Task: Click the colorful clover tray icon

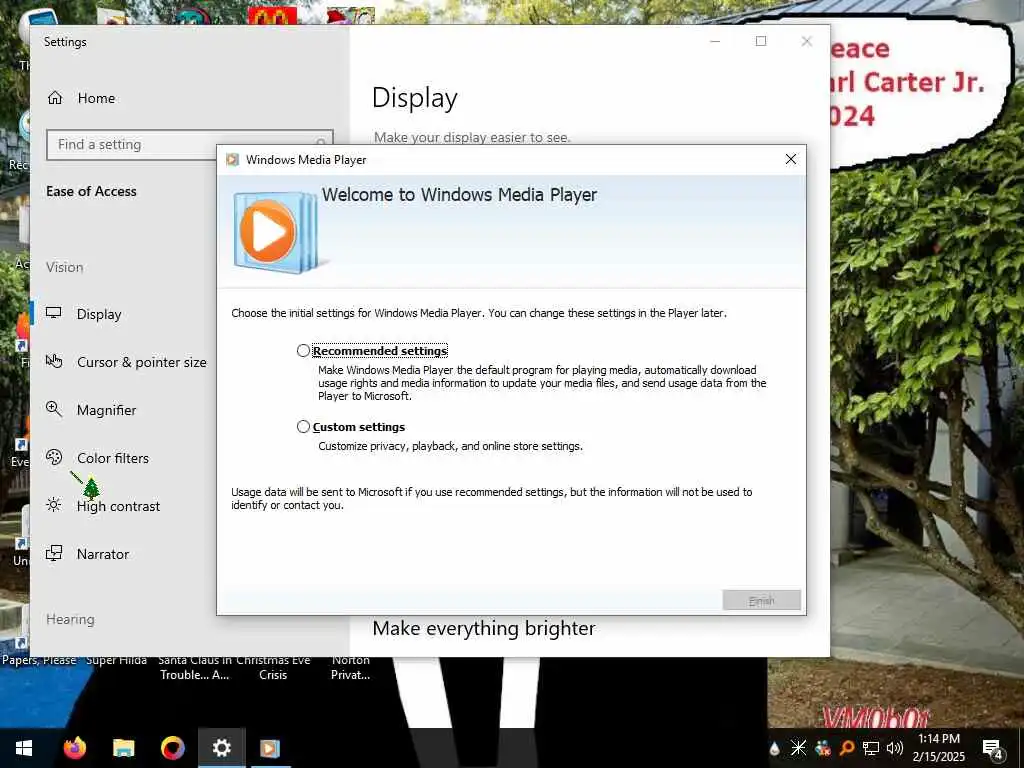Action: [x=823, y=748]
